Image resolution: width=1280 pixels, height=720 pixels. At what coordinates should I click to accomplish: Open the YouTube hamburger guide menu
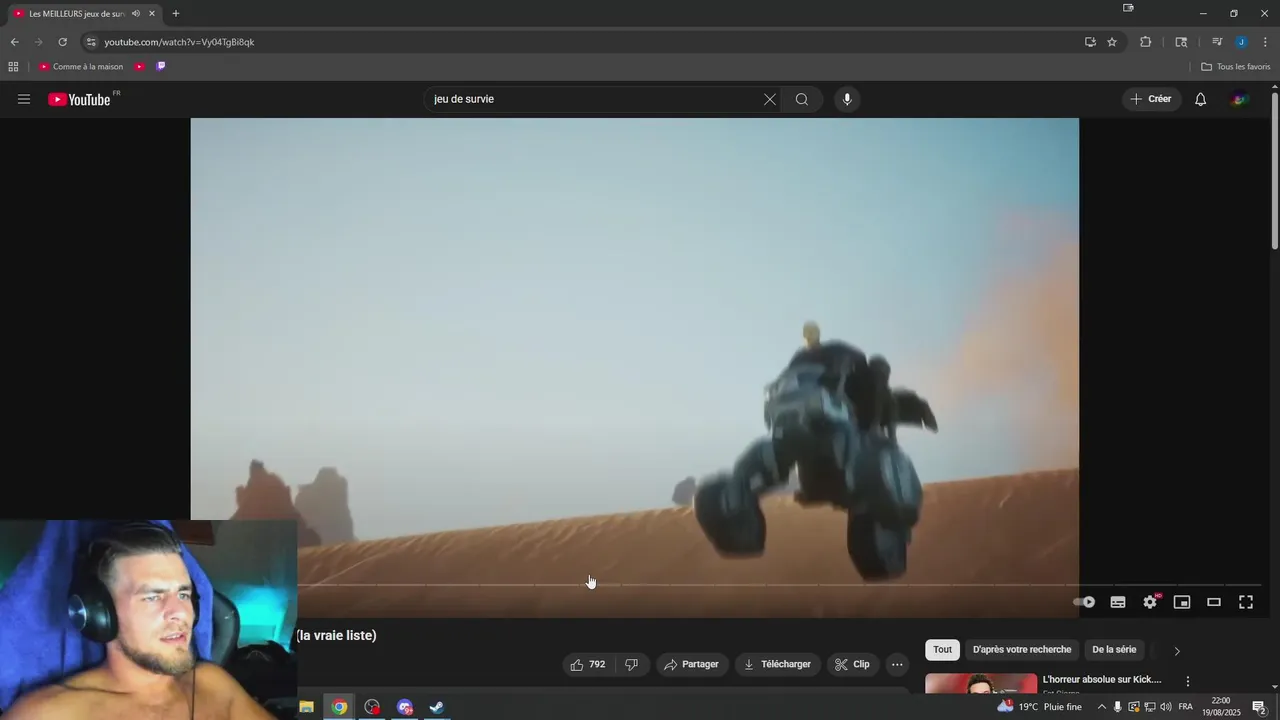[24, 99]
